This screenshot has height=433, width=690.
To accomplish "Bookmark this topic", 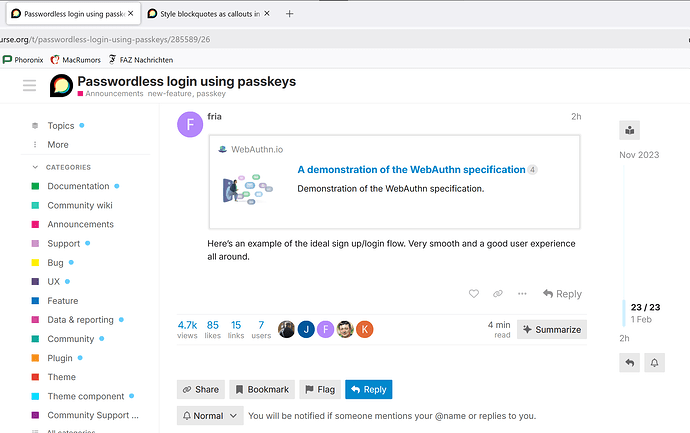I will coord(262,389).
